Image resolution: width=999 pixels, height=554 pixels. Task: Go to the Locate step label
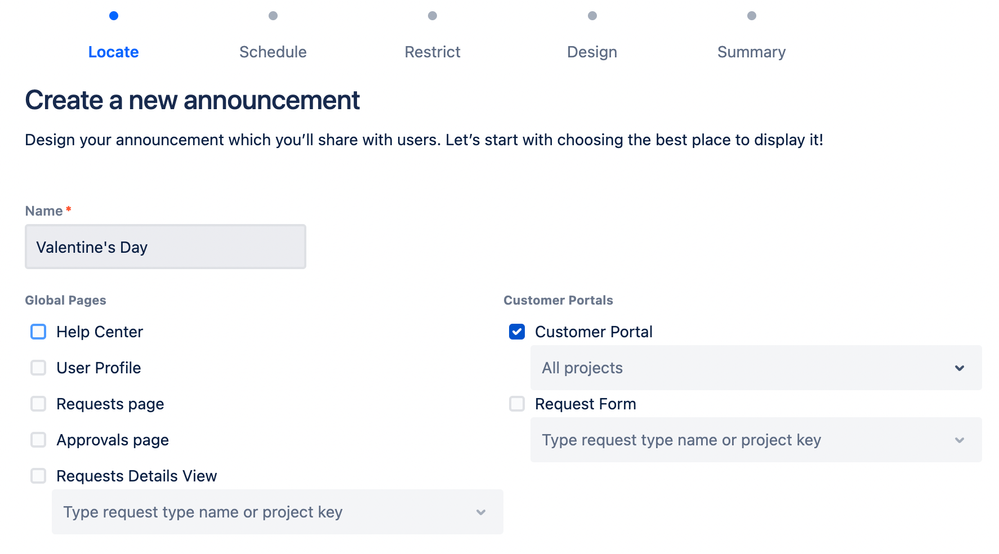[113, 52]
